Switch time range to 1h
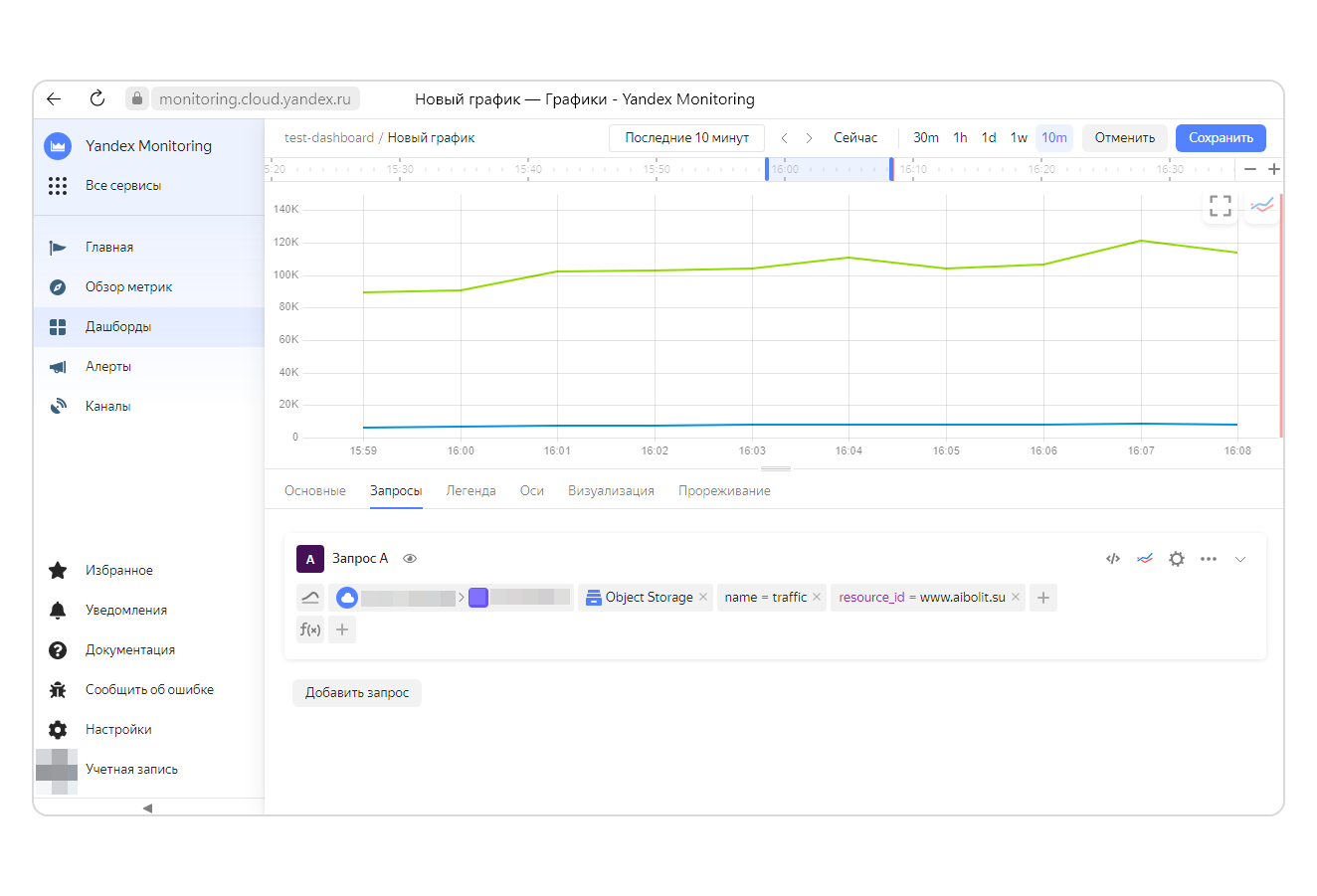Screen dimensions: 1317x896 959,138
